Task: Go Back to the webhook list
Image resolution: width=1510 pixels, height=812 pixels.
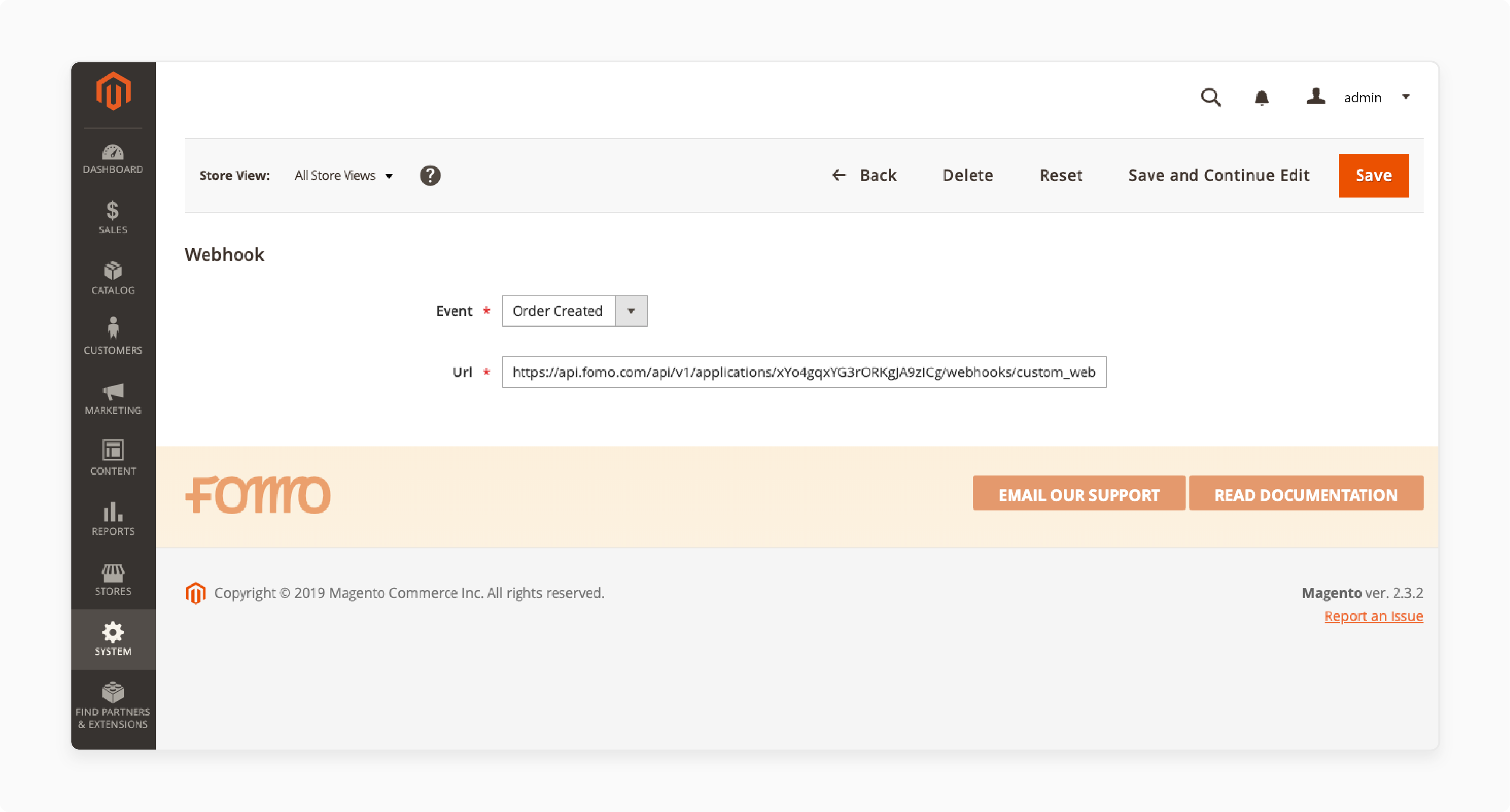Action: coord(864,175)
